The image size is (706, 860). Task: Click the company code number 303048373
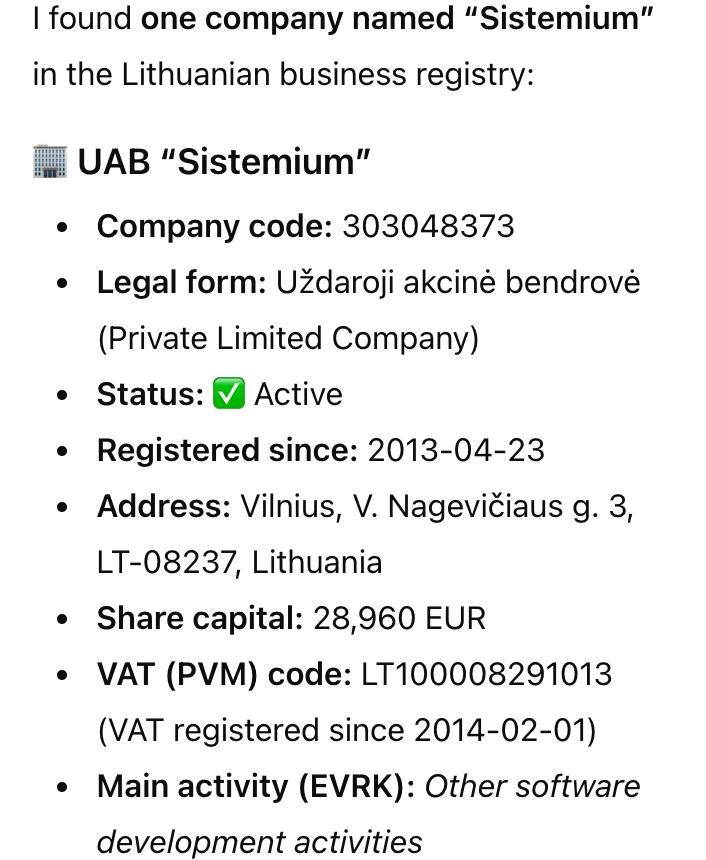(428, 226)
